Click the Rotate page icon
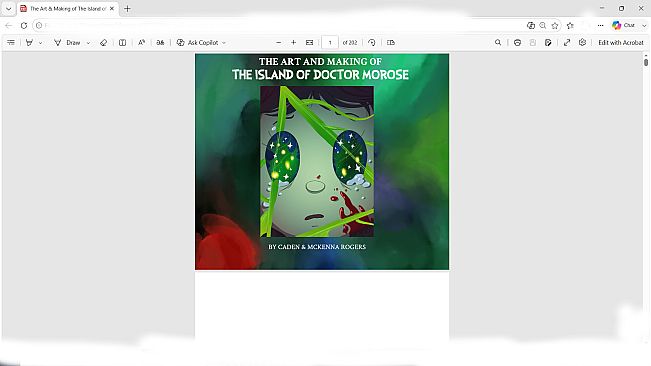The height and width of the screenshot is (366, 651). pyautogui.click(x=372, y=42)
